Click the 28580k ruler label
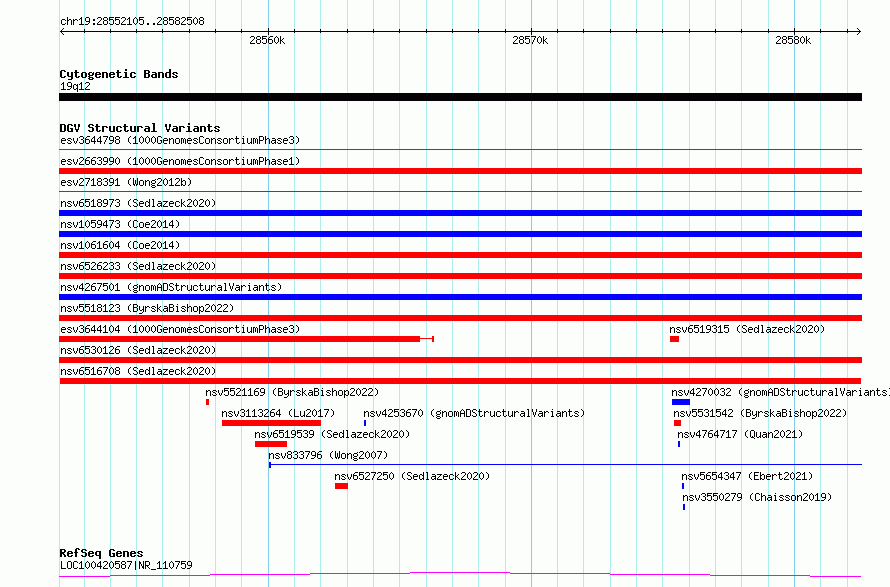Image resolution: width=890 pixels, height=587 pixels. point(793,40)
